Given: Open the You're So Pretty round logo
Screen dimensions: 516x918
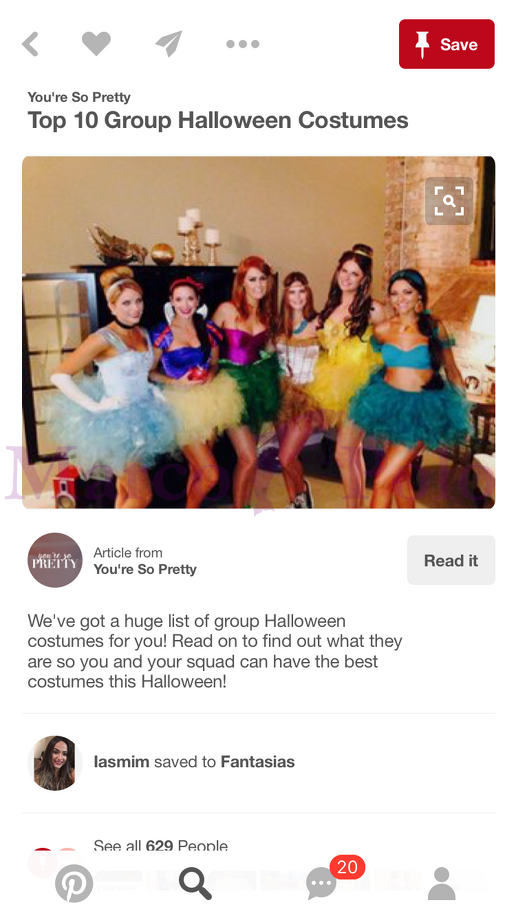Looking at the screenshot, I should tap(55, 560).
